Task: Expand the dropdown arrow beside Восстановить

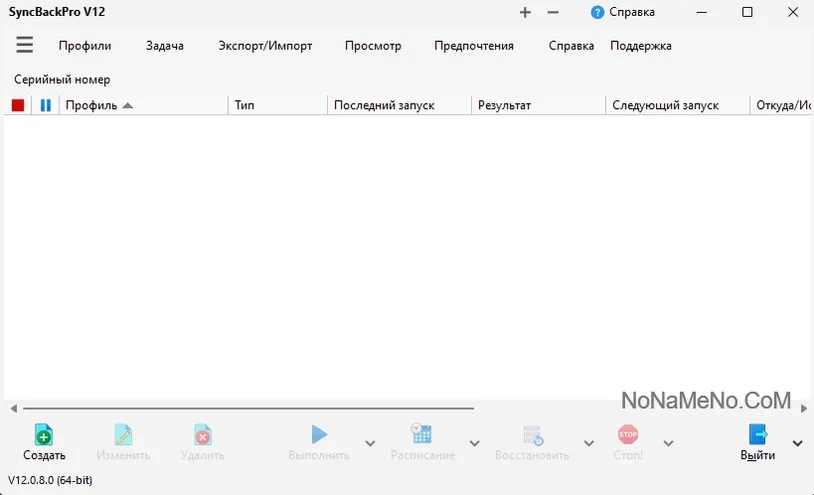Action: (589, 444)
